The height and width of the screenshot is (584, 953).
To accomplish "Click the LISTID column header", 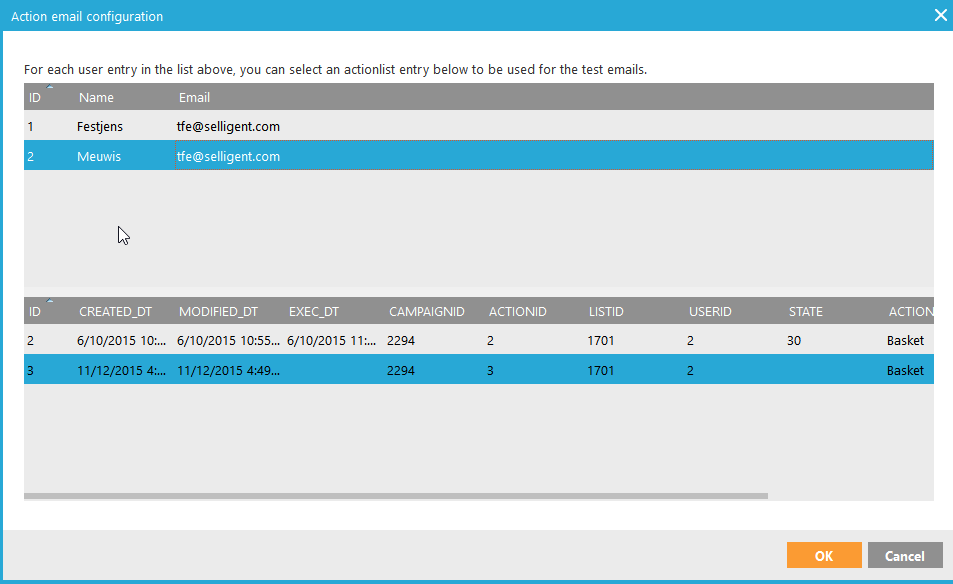I will pyautogui.click(x=606, y=312).
